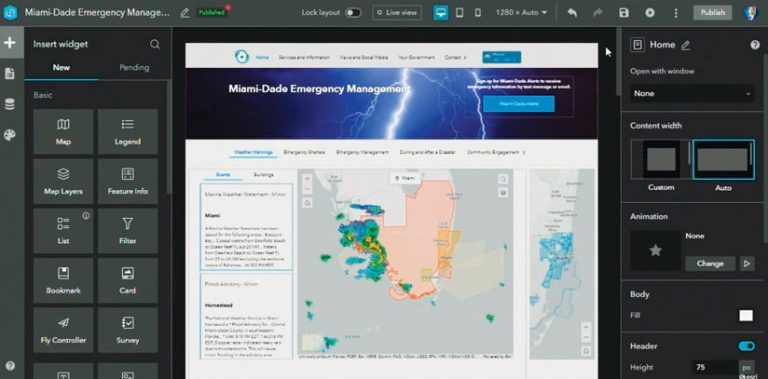Add the Feature Info widget
Viewport: 768px width, 379px height.
[127, 181]
